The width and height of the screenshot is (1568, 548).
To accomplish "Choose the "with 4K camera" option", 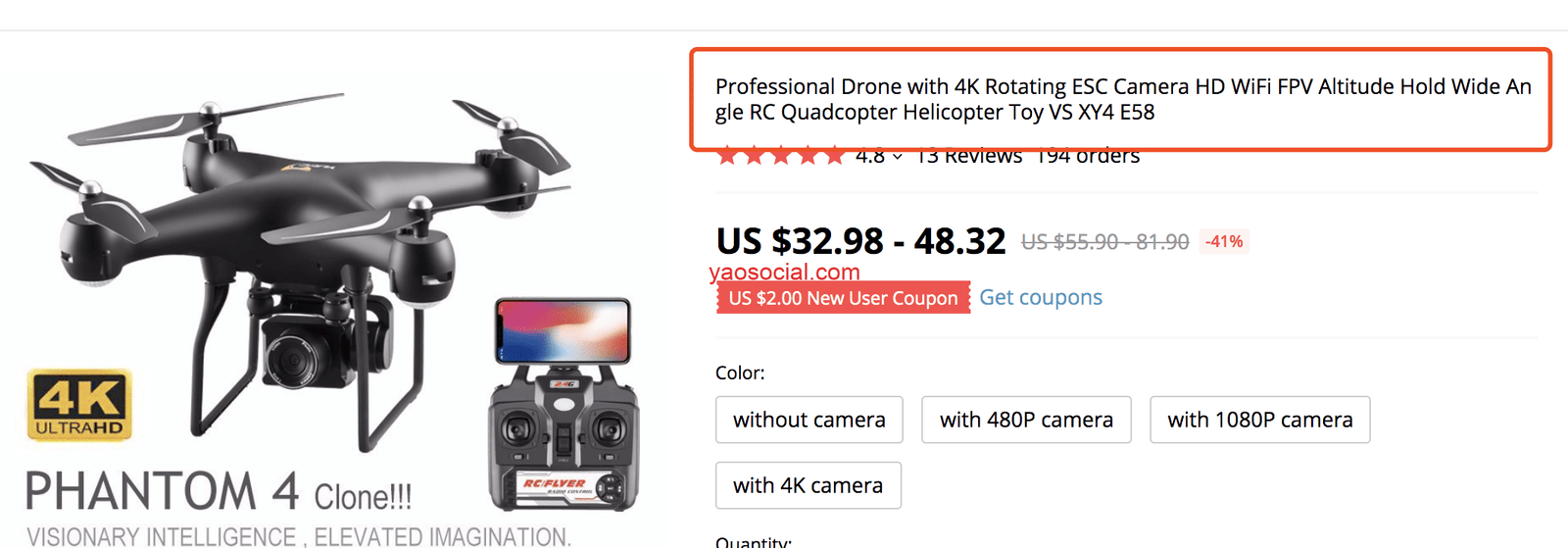I will pyautogui.click(x=808, y=485).
